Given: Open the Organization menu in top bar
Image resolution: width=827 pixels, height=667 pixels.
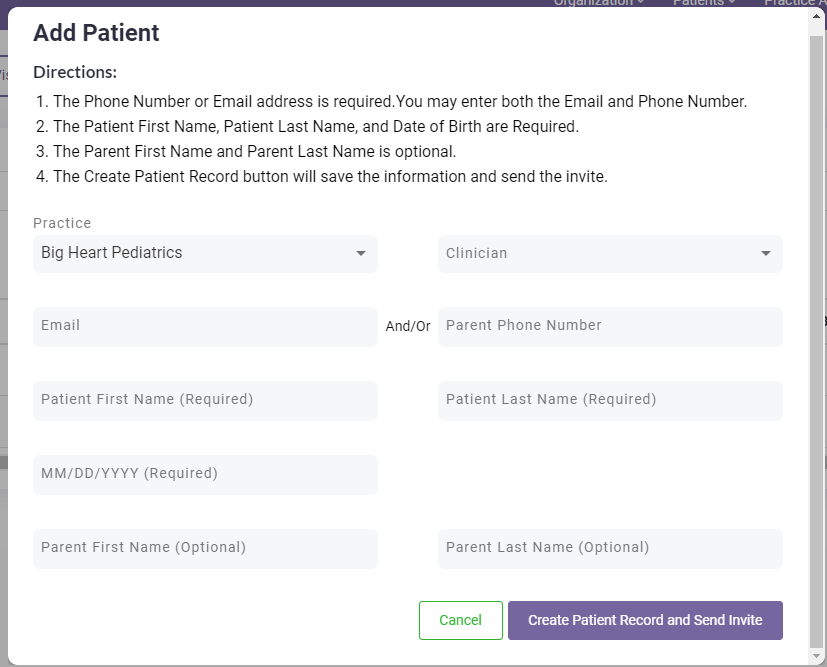Looking at the screenshot, I should click(x=598, y=3).
